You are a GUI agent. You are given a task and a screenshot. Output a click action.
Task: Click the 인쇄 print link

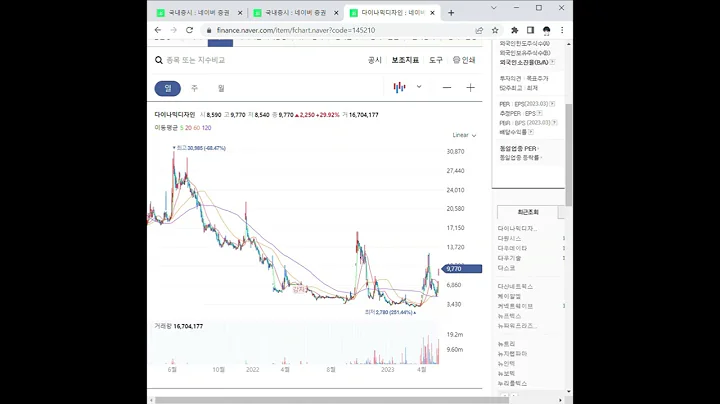pyautogui.click(x=468, y=60)
